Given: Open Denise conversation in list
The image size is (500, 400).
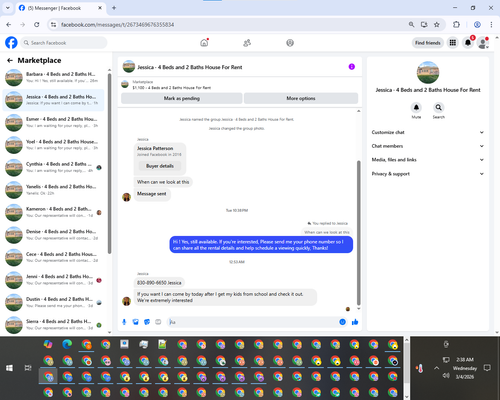Looking at the screenshot, I should click(53, 235).
